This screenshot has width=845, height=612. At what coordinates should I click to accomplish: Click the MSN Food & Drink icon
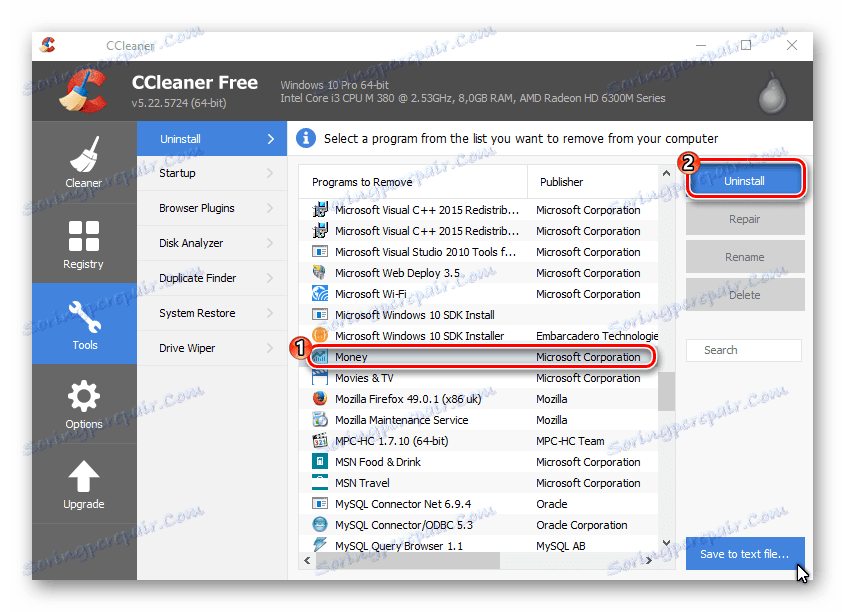320,462
